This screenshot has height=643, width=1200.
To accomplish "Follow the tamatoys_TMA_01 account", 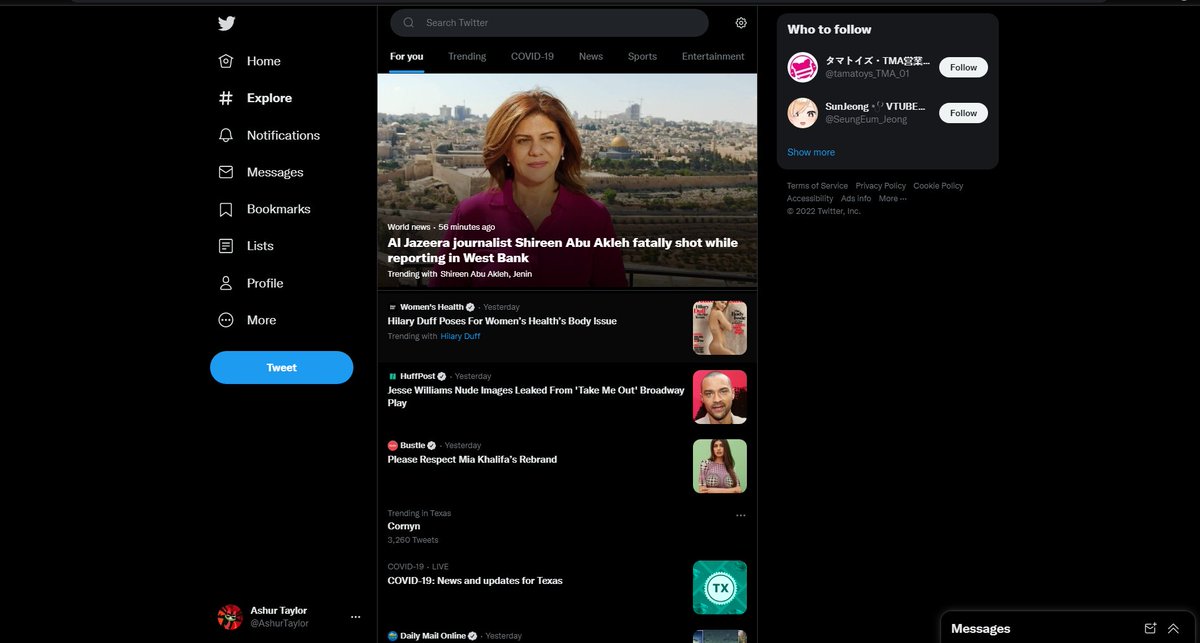I will point(963,67).
